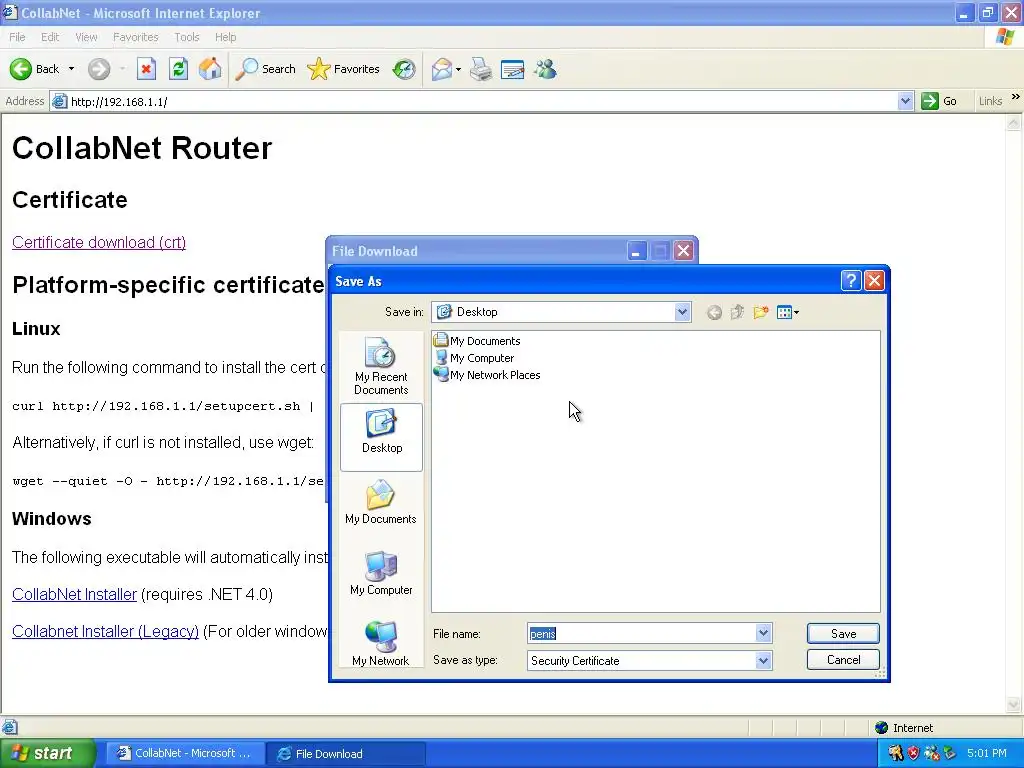Click the taskbar clock showing 5:01 PM
The width and height of the screenshot is (1024, 768).
coord(987,753)
